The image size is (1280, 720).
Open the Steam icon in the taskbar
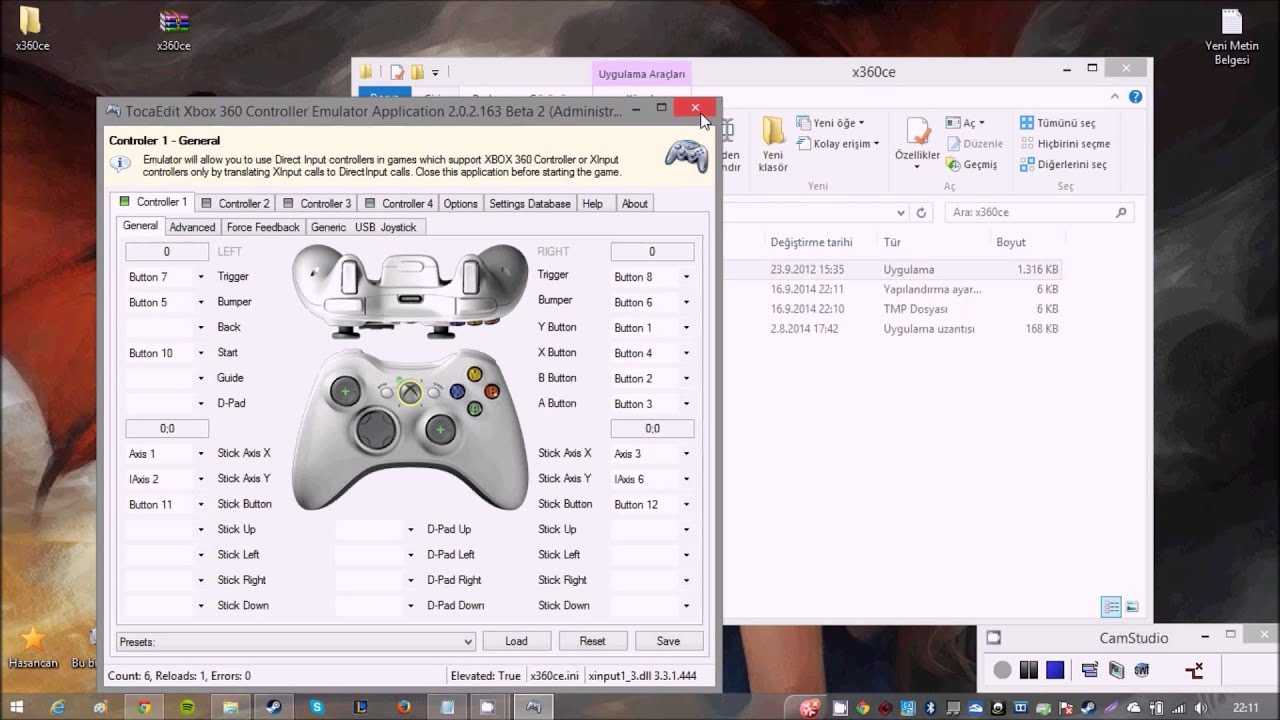point(273,707)
